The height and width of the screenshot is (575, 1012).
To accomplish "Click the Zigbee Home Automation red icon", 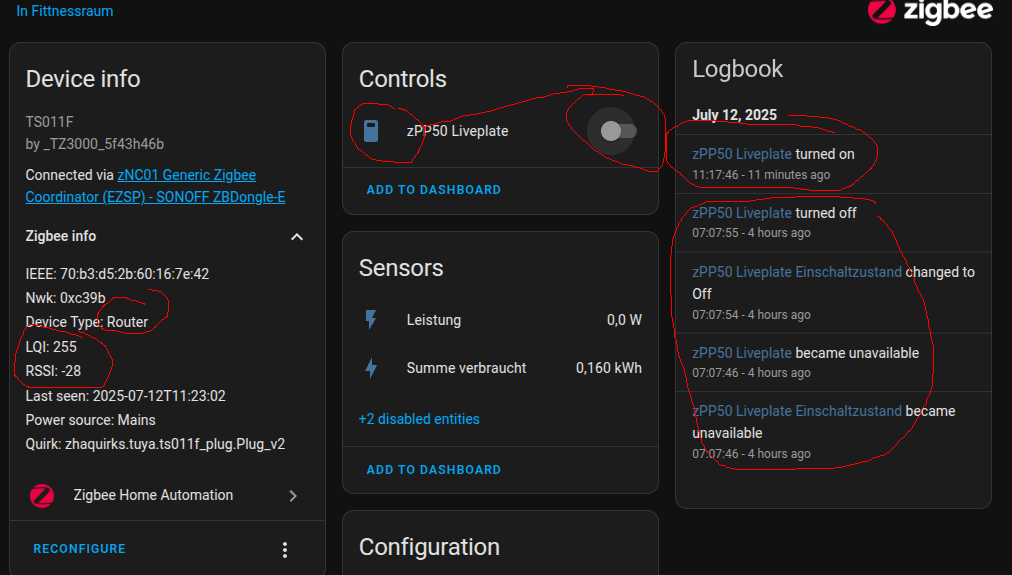I will (42, 495).
